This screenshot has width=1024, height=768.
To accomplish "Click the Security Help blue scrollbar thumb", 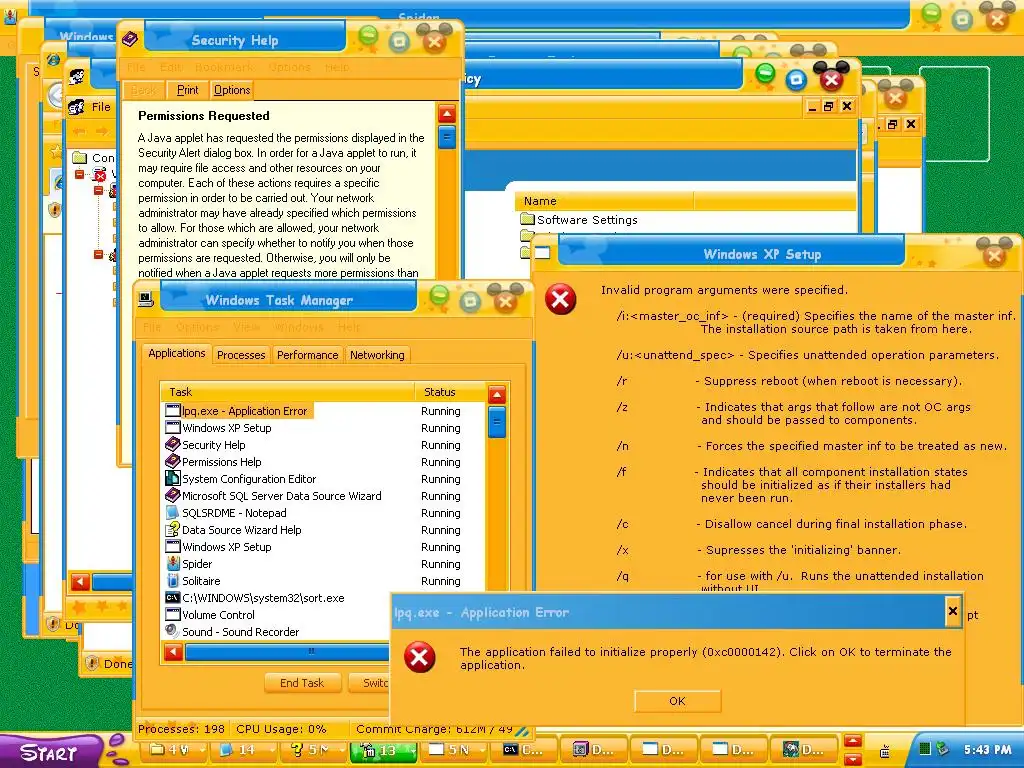I will tap(447, 137).
